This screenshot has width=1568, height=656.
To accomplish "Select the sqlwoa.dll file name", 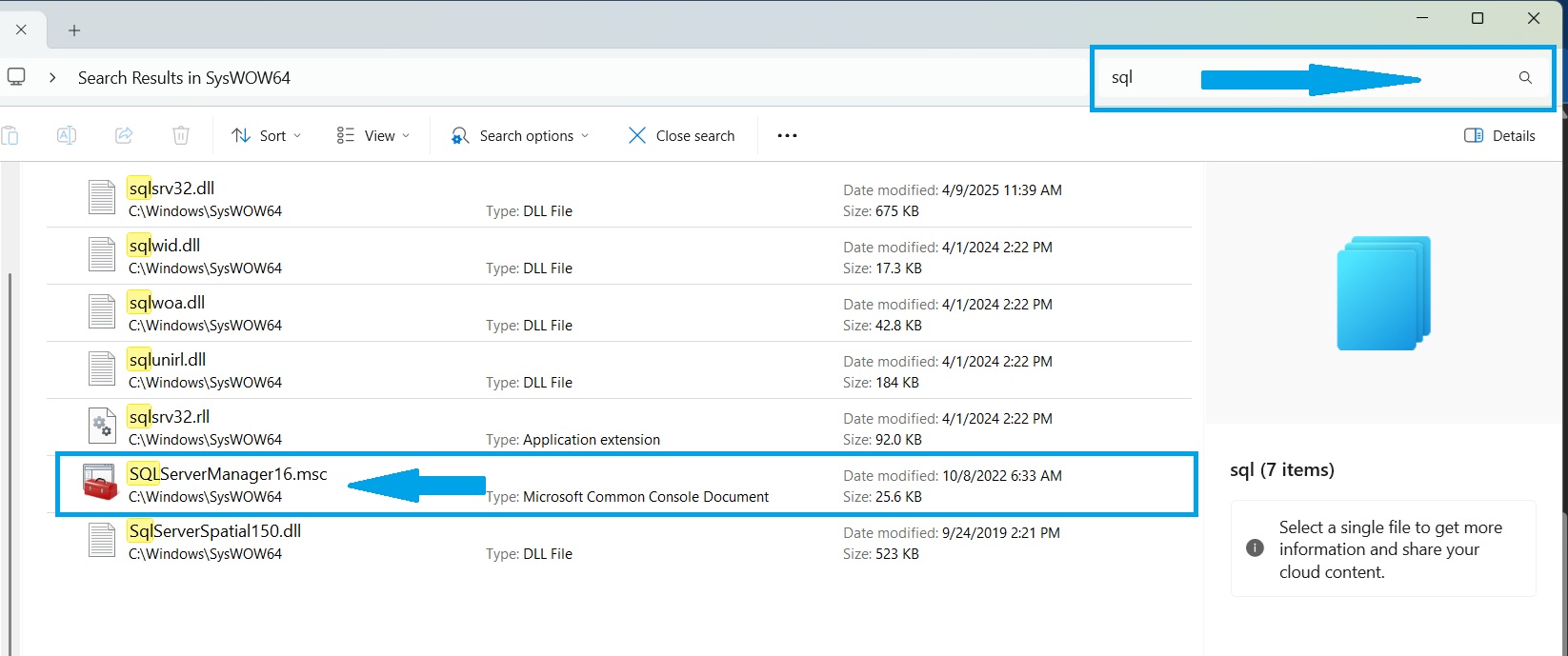I will coord(167,302).
